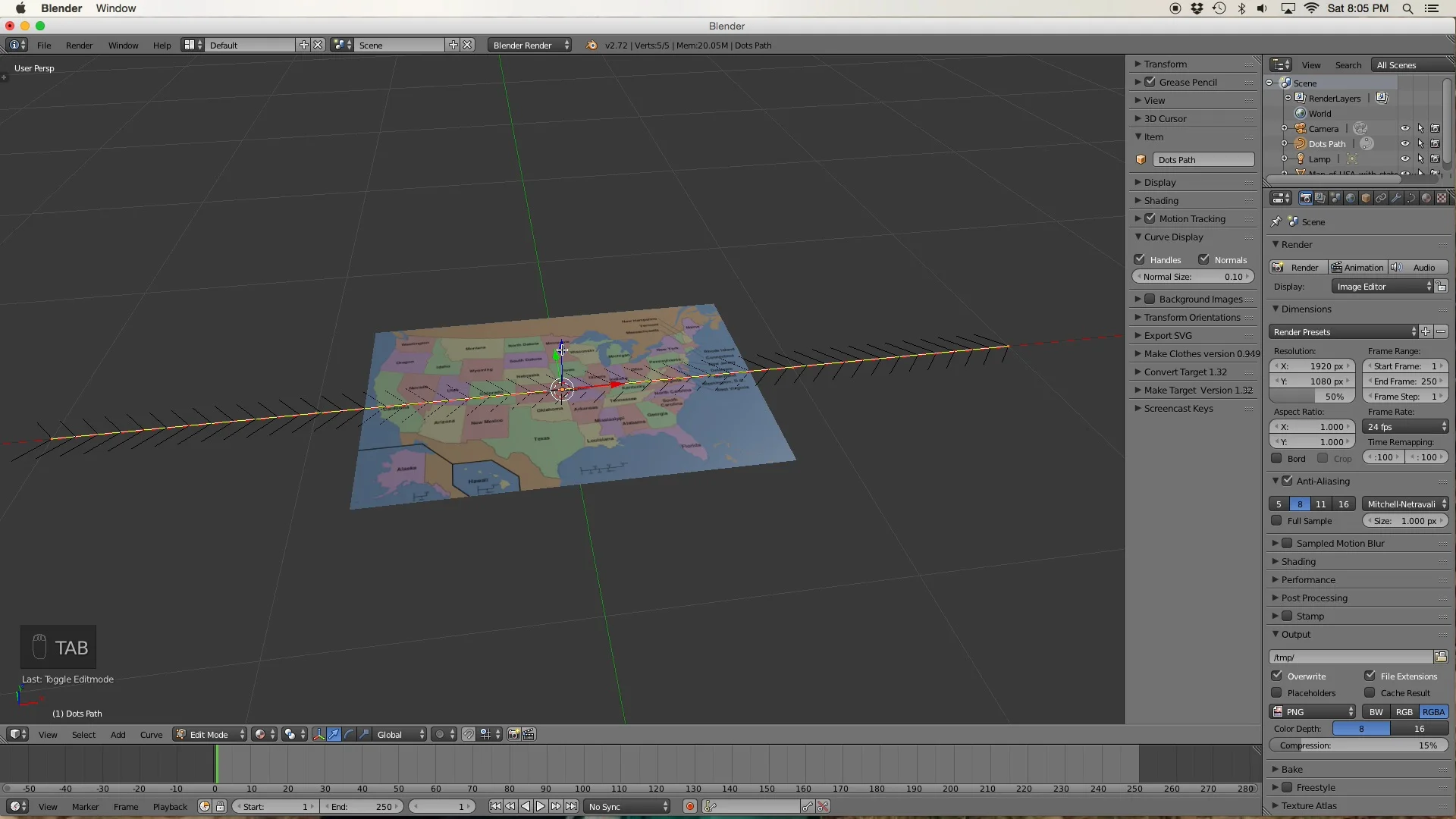Disable the Overwrite output checkbox
Image resolution: width=1456 pixels, height=819 pixels.
point(1277,676)
